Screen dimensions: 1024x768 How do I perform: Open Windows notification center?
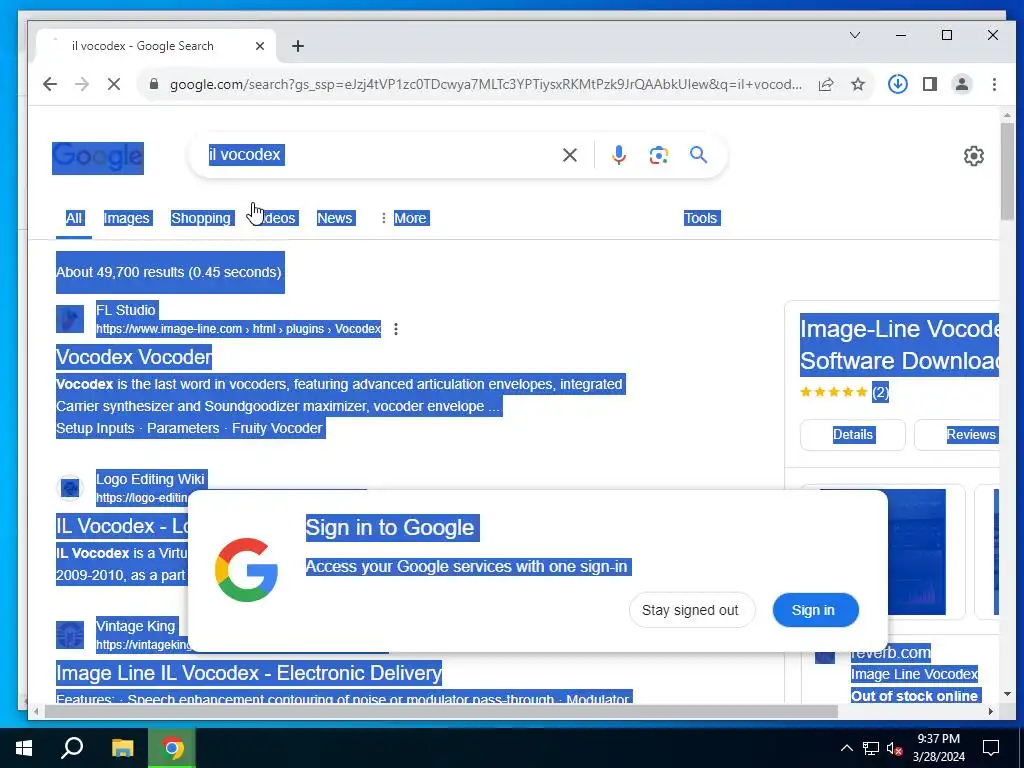coord(991,748)
